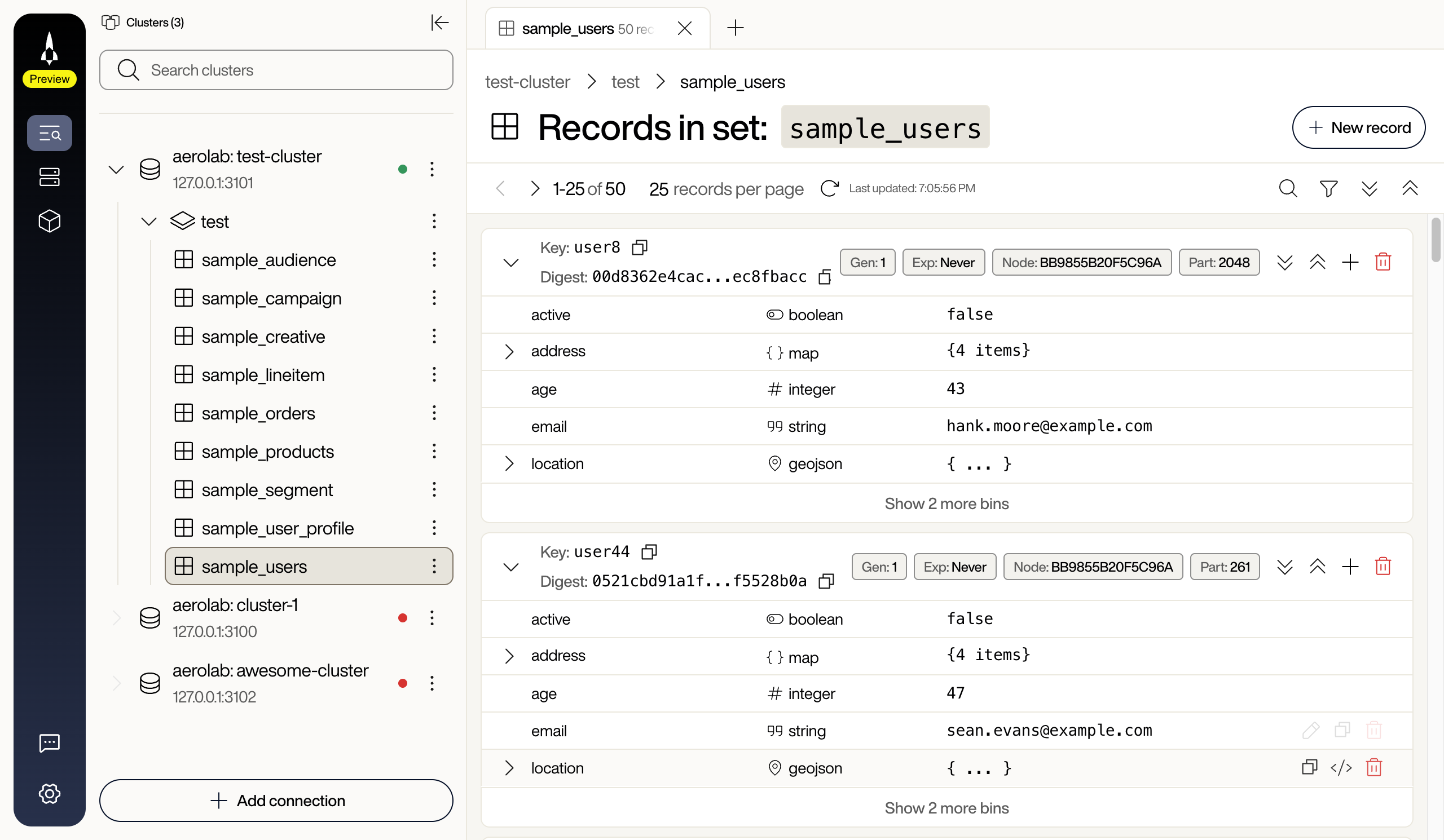1444x840 pixels.
Task: Collapse the test namespace node
Action: click(x=149, y=222)
